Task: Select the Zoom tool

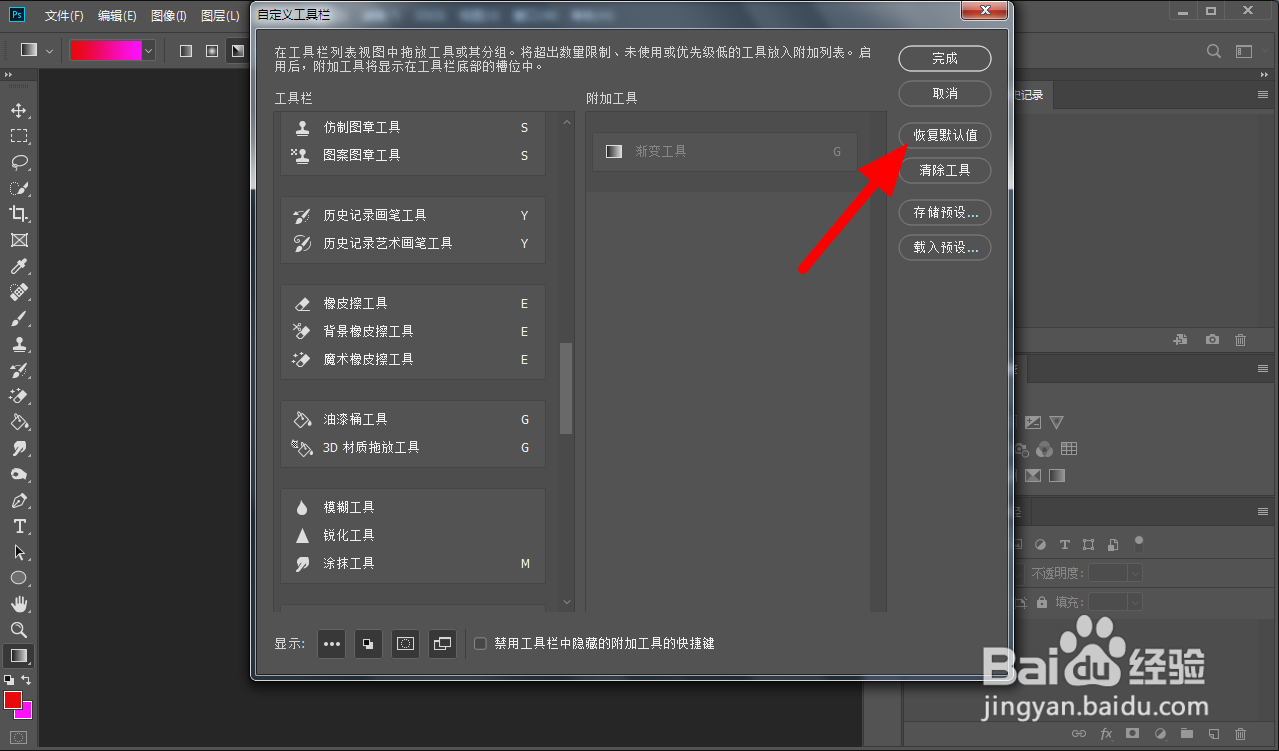Action: (x=19, y=630)
